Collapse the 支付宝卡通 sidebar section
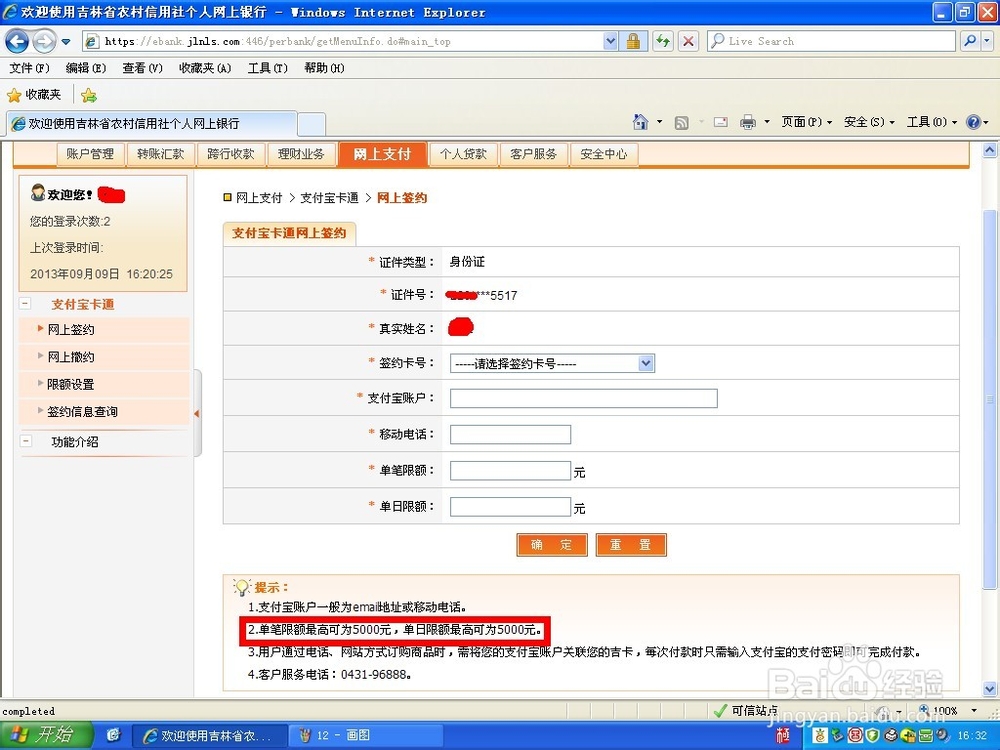The image size is (1000, 750). (x=26, y=304)
